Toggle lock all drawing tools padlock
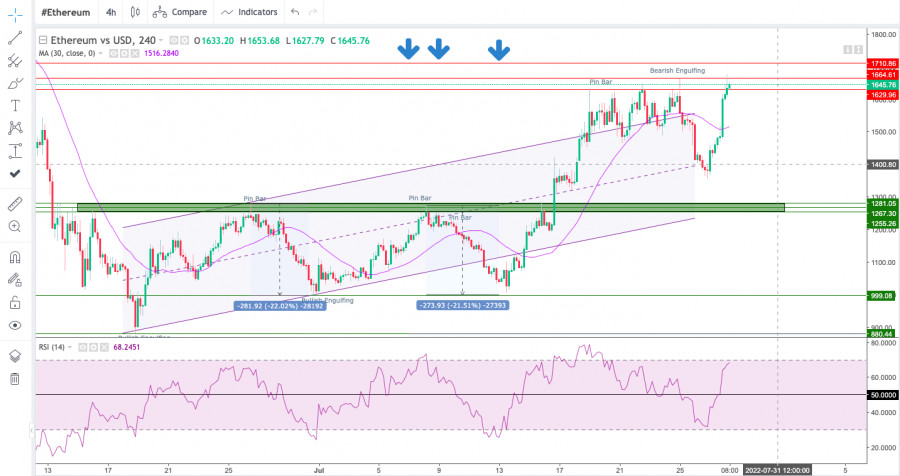The height and width of the screenshot is (476, 900). pos(15,303)
